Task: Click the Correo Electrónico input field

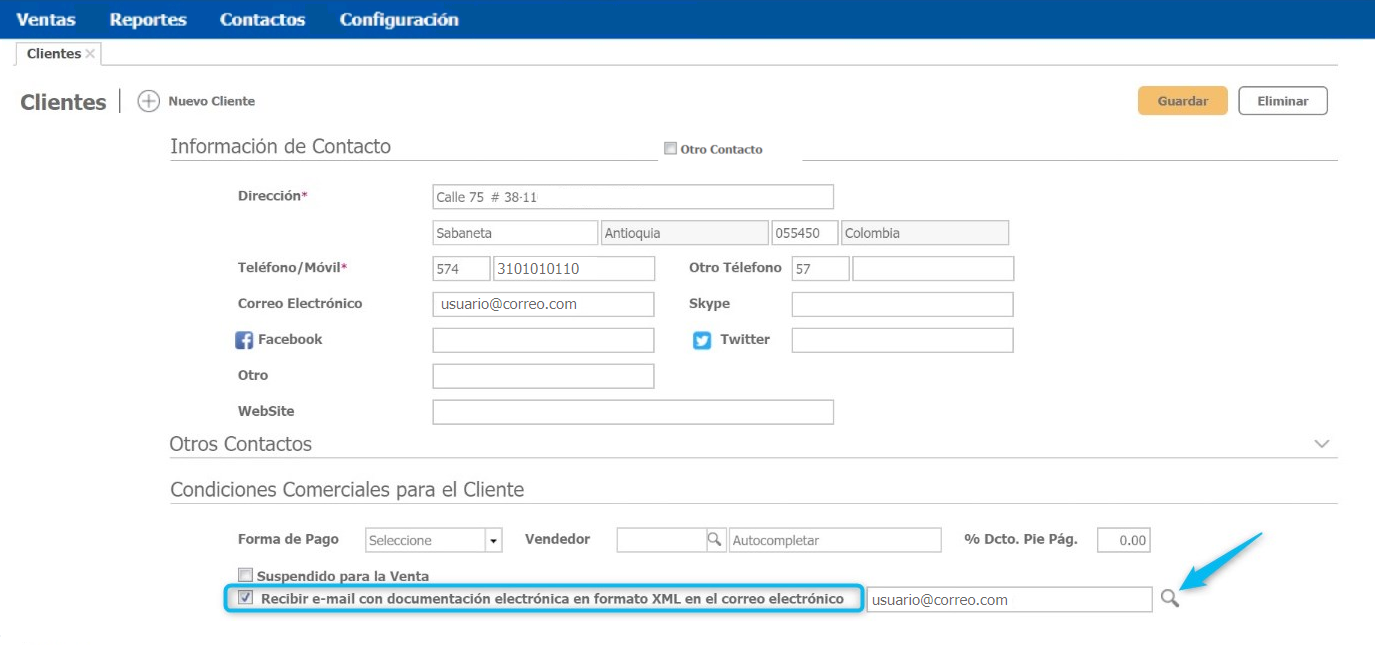Action: 543,304
